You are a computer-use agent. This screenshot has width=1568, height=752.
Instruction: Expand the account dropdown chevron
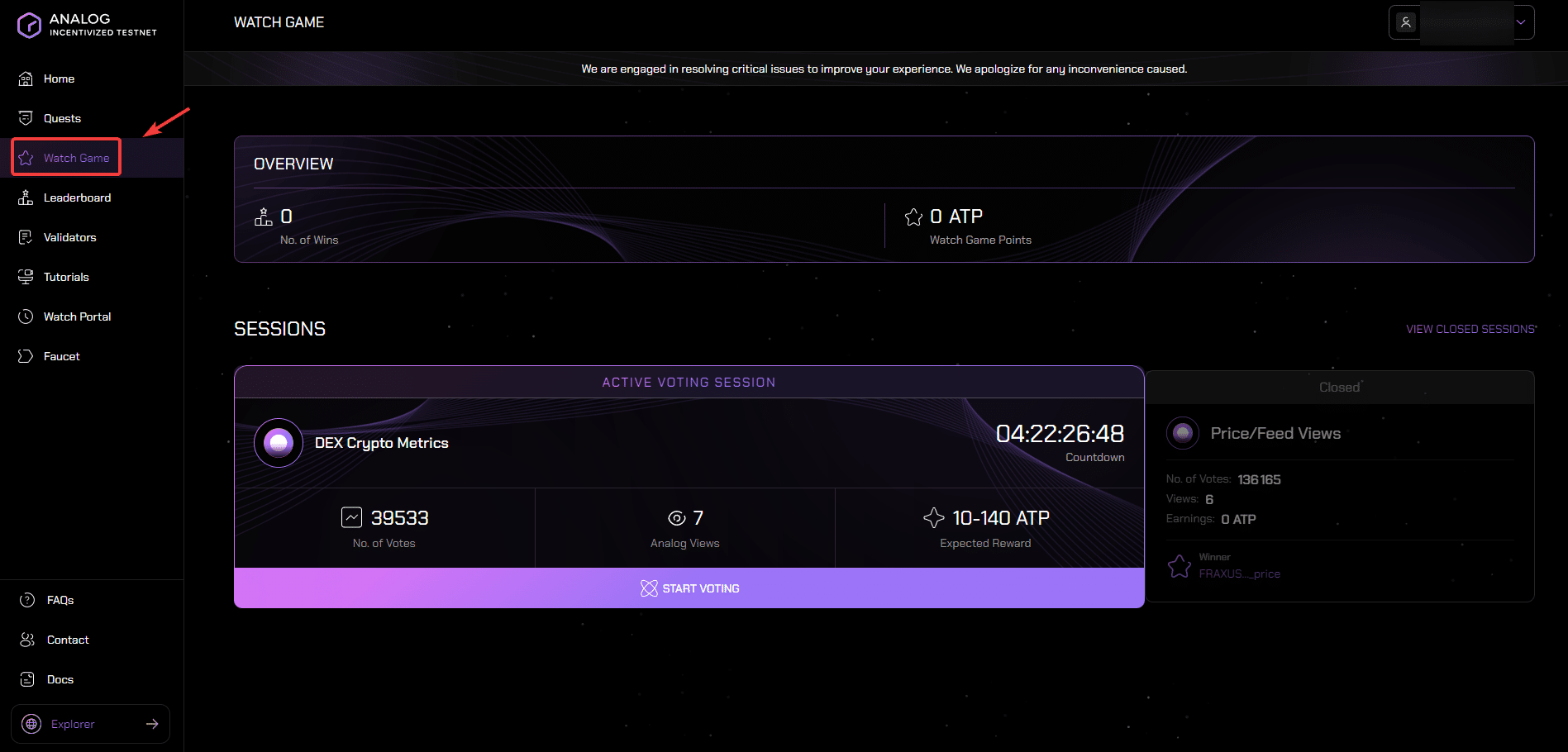1521,22
